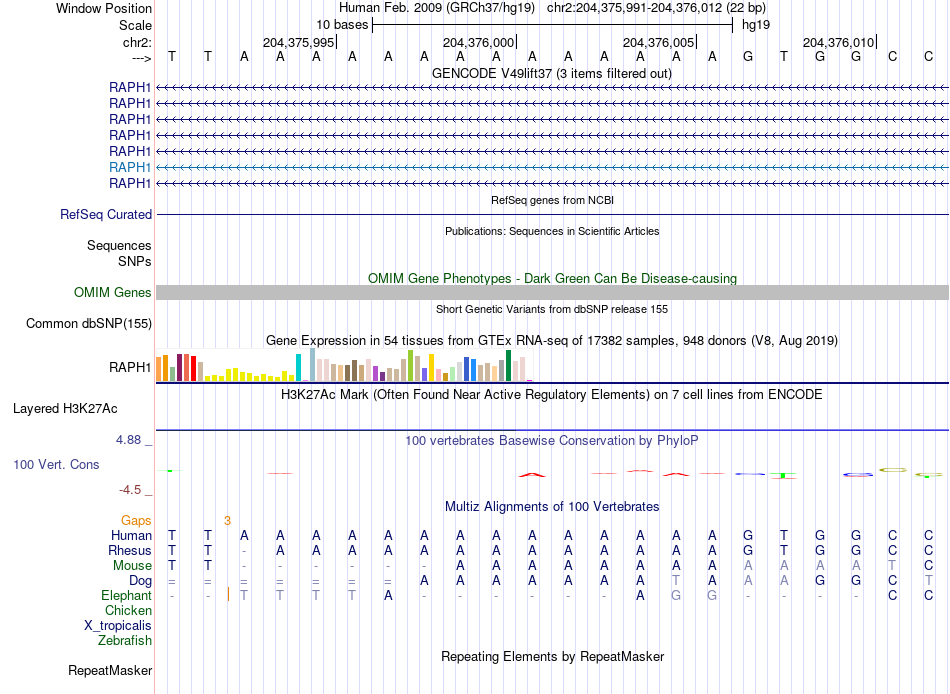Open Repeating Elements by RepeatMasker title

[552, 657]
